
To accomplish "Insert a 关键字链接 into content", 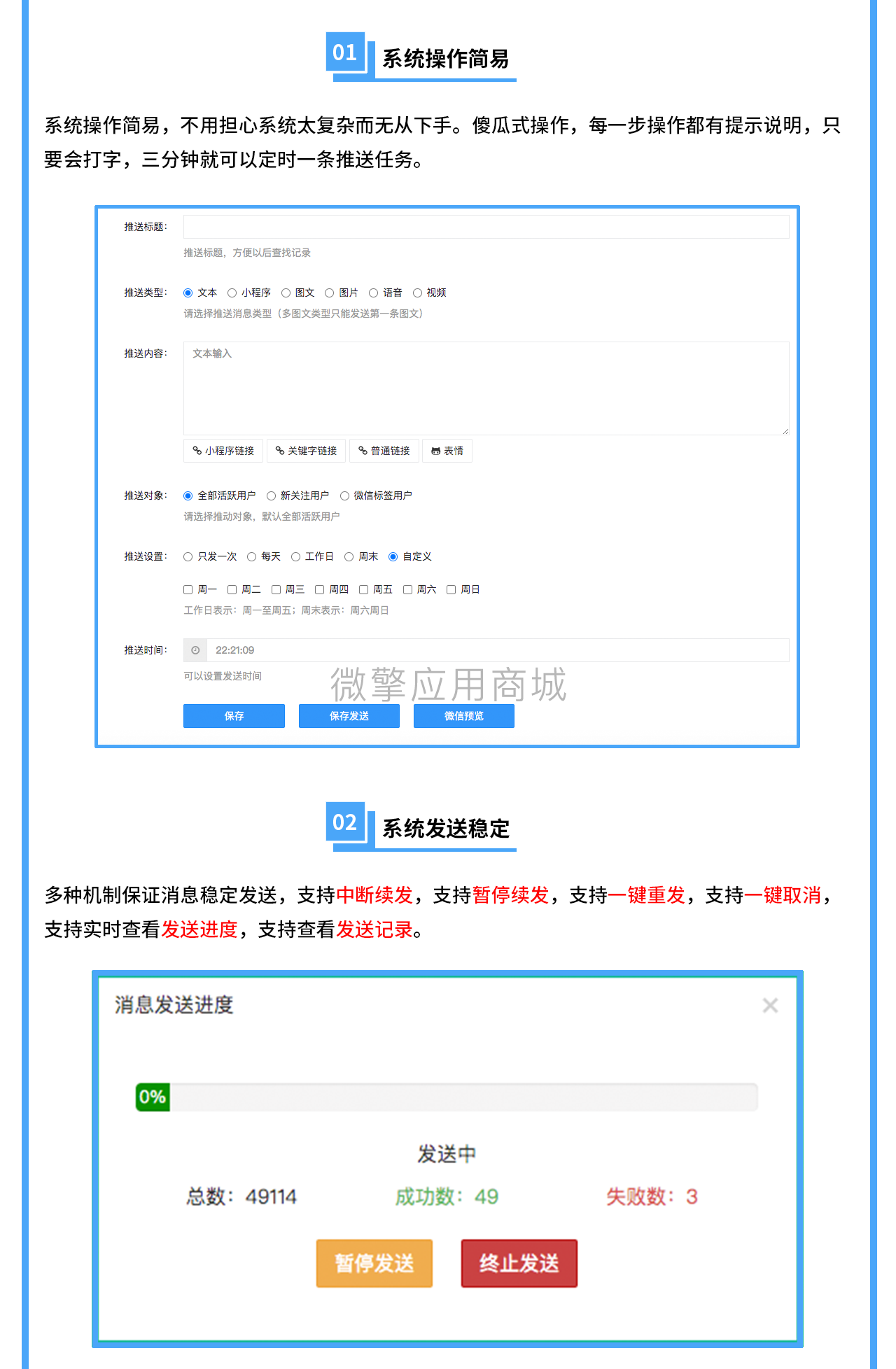I will pos(306,451).
